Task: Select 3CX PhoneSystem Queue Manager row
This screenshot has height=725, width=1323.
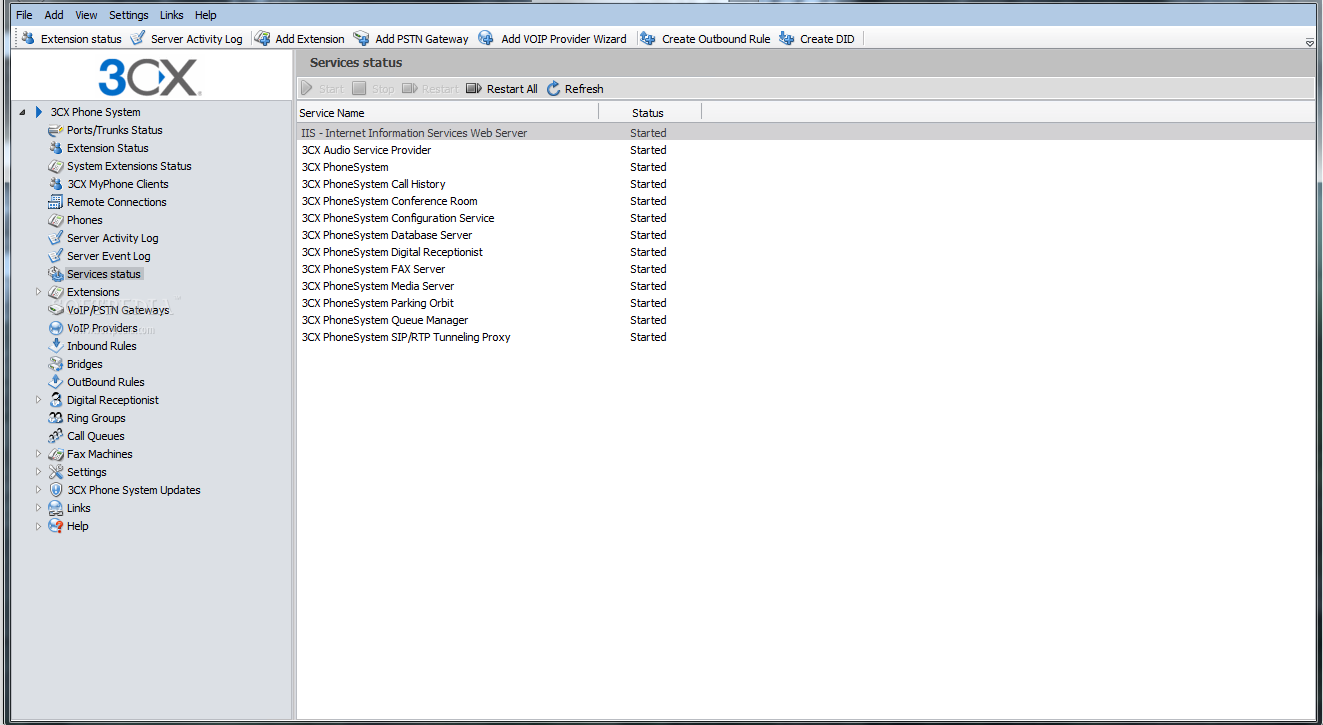Action: [806, 320]
